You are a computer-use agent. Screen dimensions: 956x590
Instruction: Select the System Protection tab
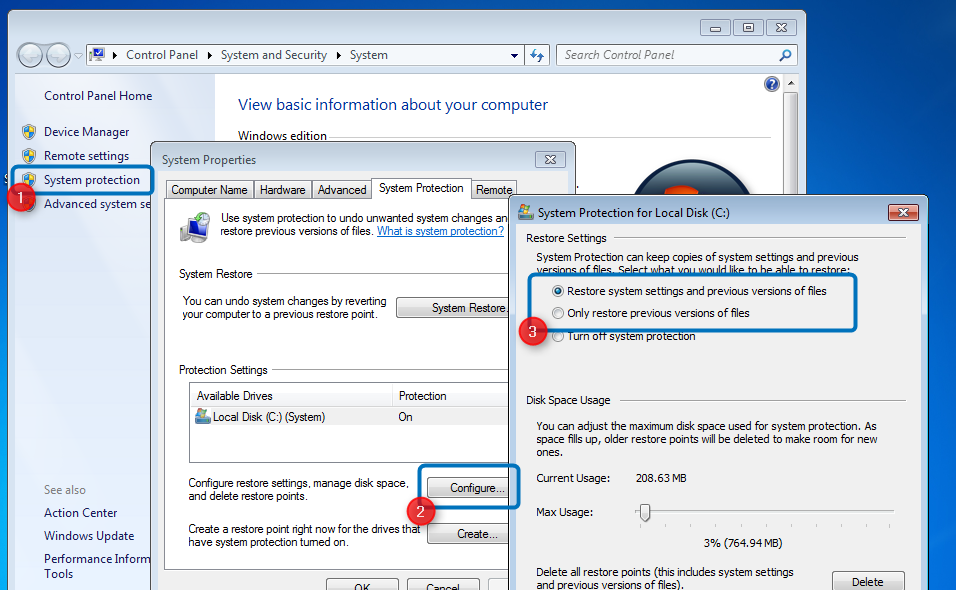(421, 188)
